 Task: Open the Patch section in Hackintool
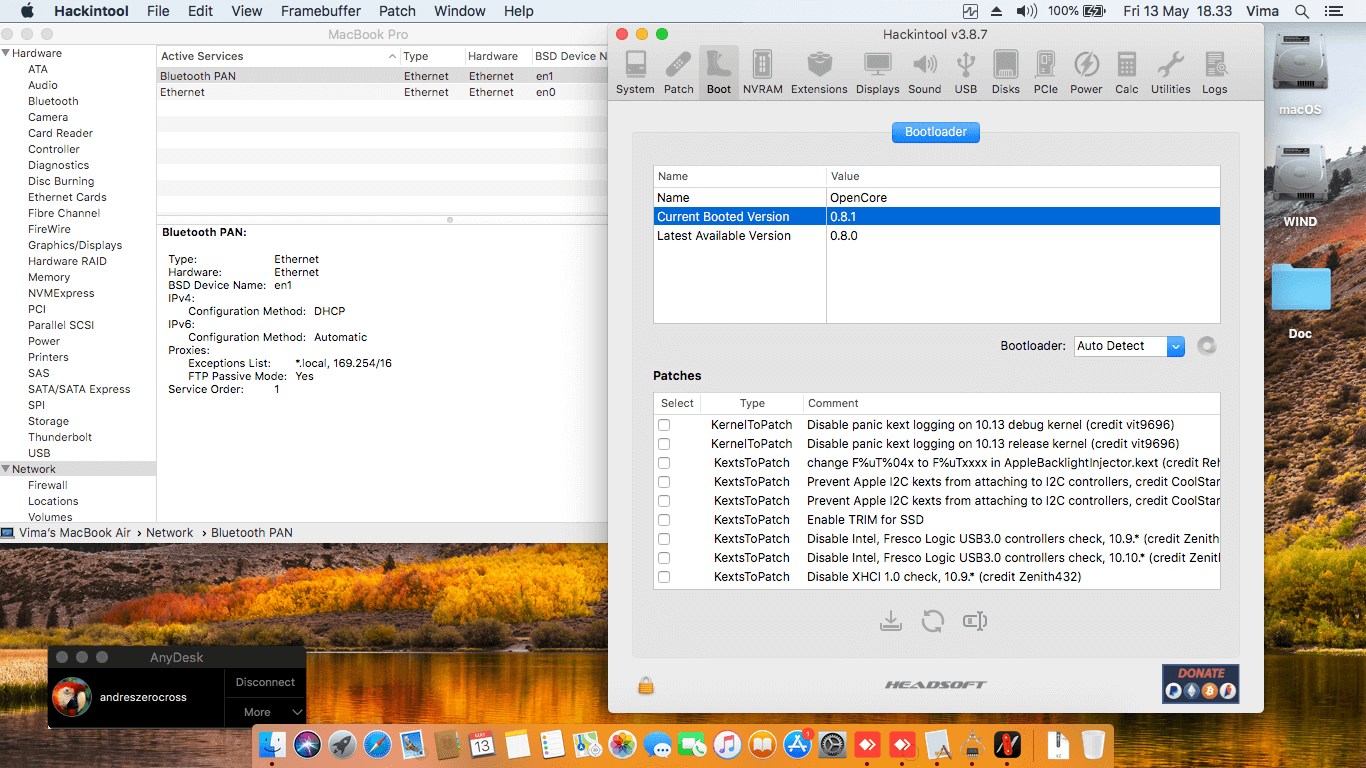click(x=678, y=72)
